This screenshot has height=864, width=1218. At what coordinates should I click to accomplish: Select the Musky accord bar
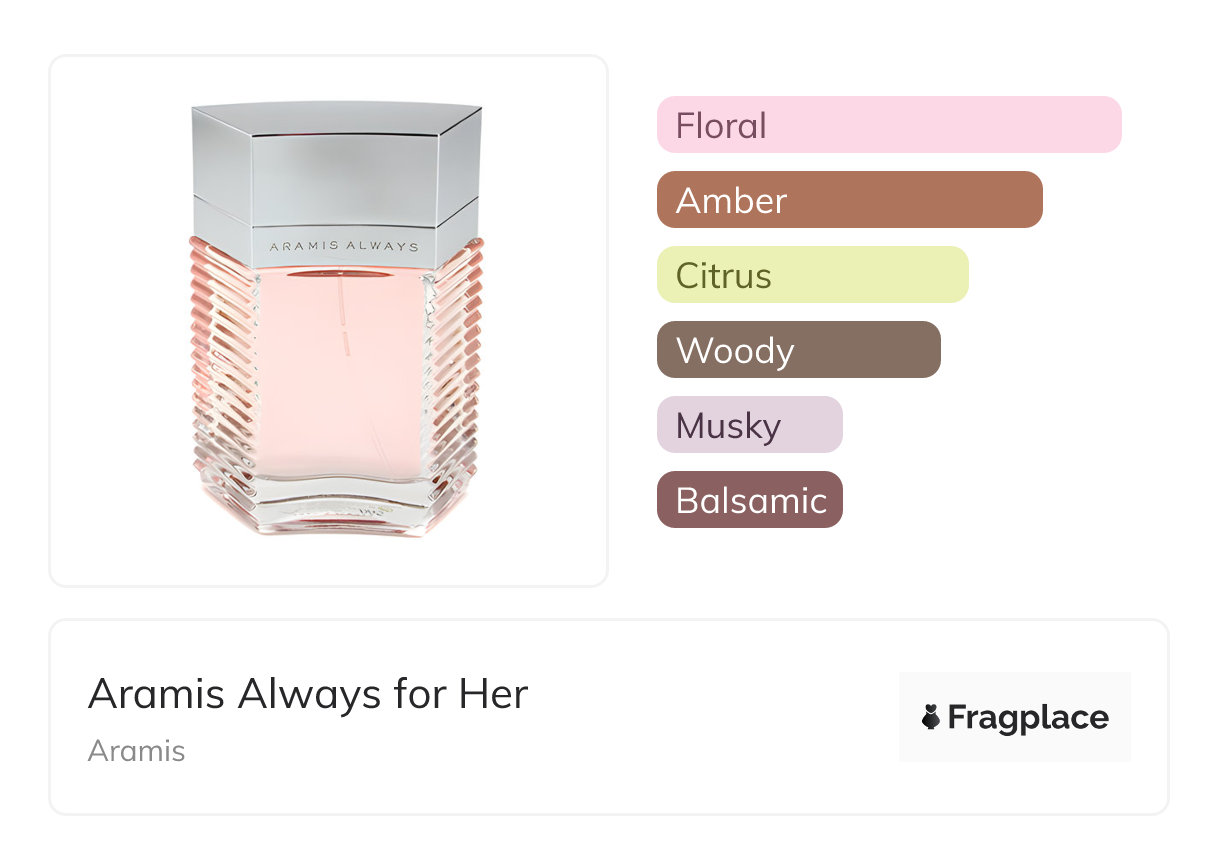pos(749,425)
